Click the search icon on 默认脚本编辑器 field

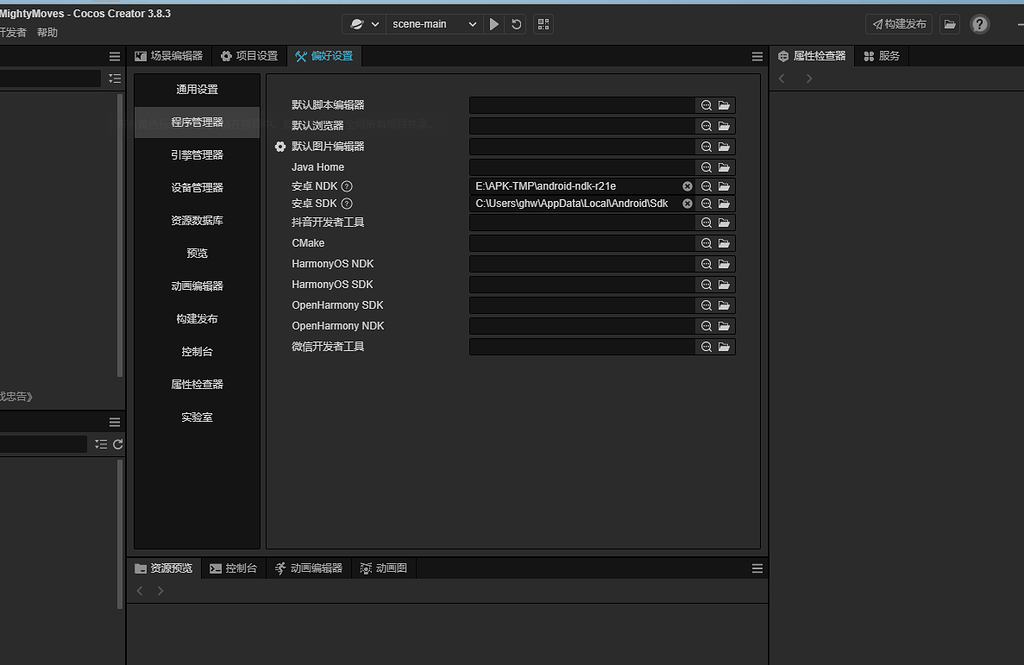(705, 105)
